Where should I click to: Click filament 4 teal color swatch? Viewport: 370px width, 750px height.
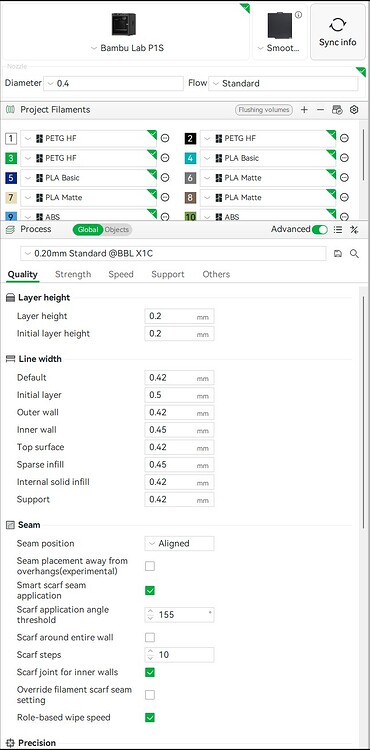[x=190, y=158]
